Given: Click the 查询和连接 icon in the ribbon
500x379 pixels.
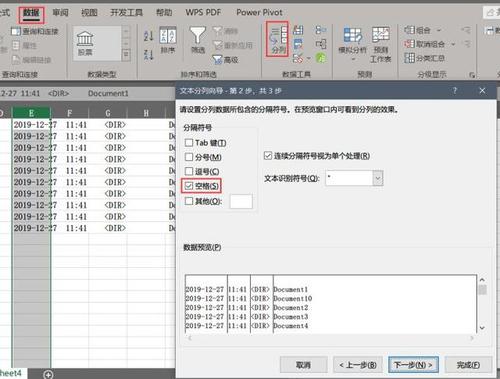Looking at the screenshot, I should 16,31.
